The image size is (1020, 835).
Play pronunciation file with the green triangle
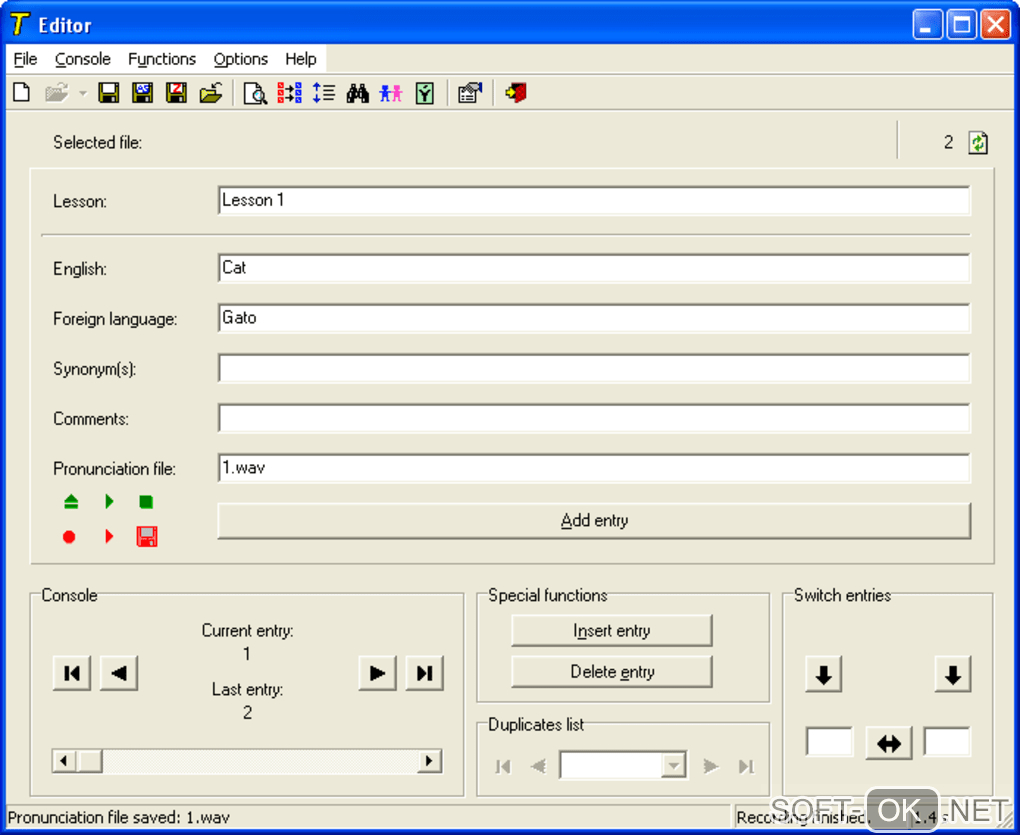(109, 501)
